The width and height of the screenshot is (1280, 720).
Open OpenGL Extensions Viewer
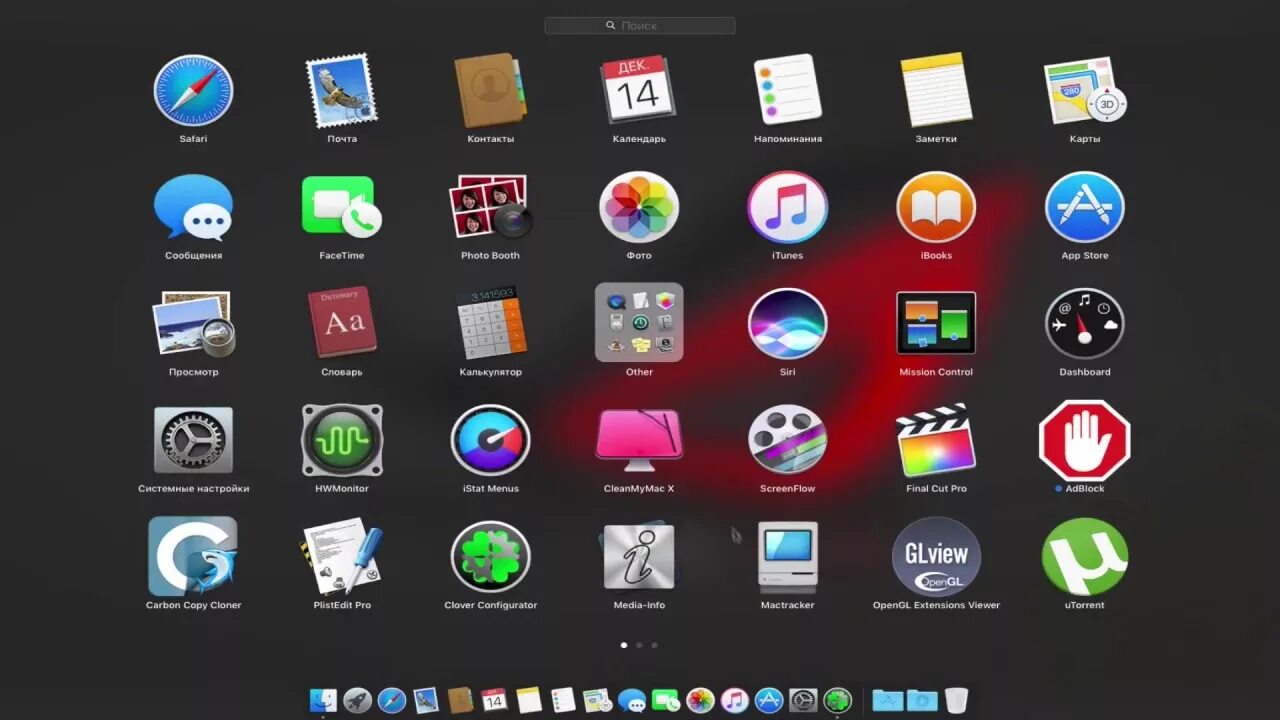936,556
